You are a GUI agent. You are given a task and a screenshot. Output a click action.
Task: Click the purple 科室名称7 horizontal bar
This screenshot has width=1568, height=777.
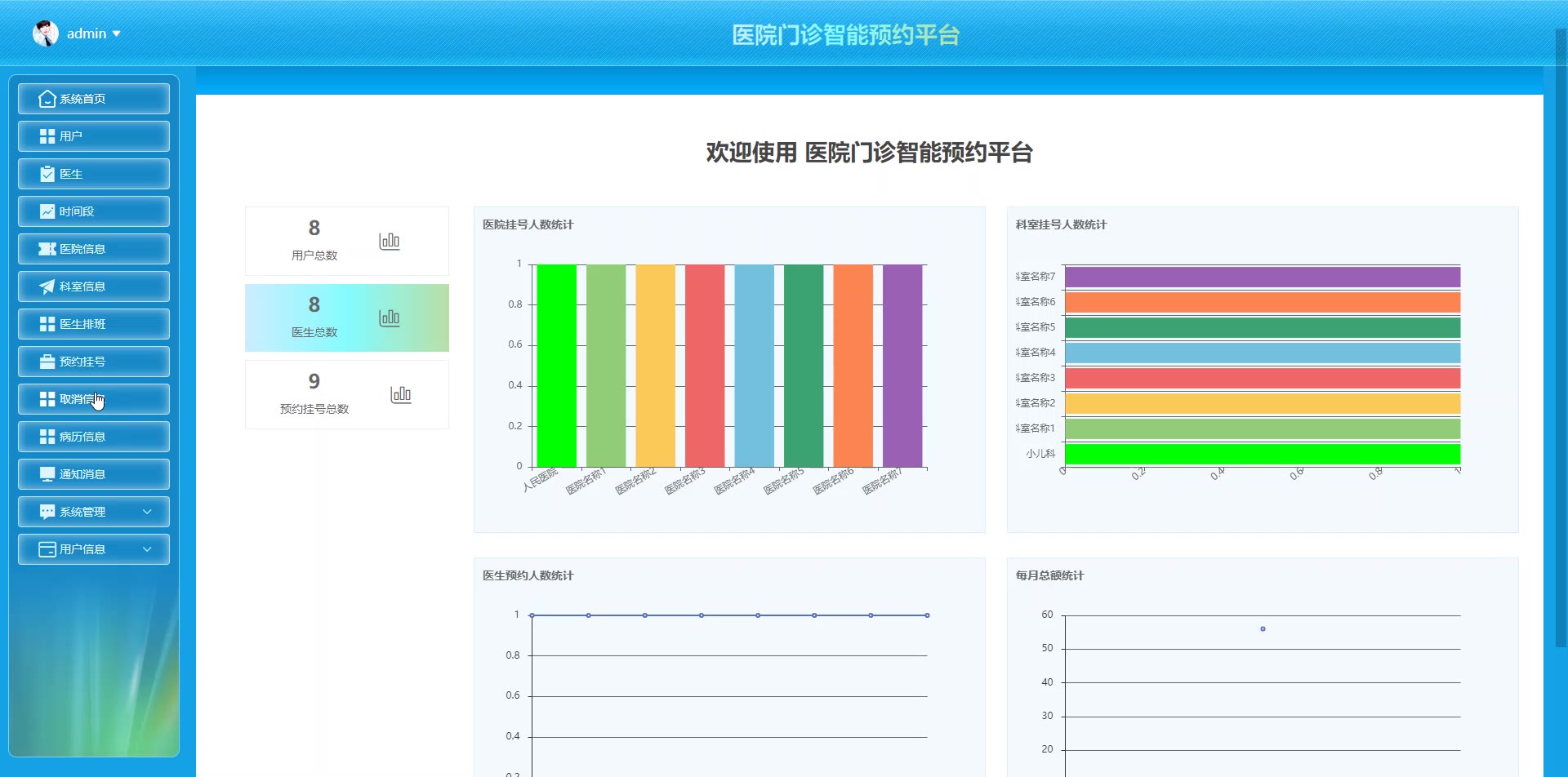1263,277
